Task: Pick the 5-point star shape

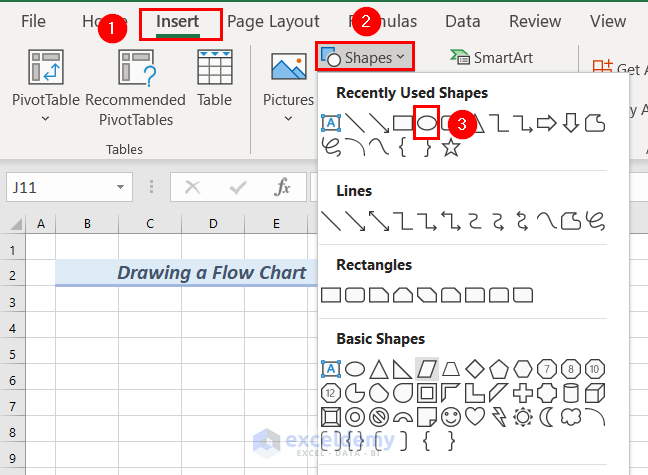Action: (x=451, y=148)
